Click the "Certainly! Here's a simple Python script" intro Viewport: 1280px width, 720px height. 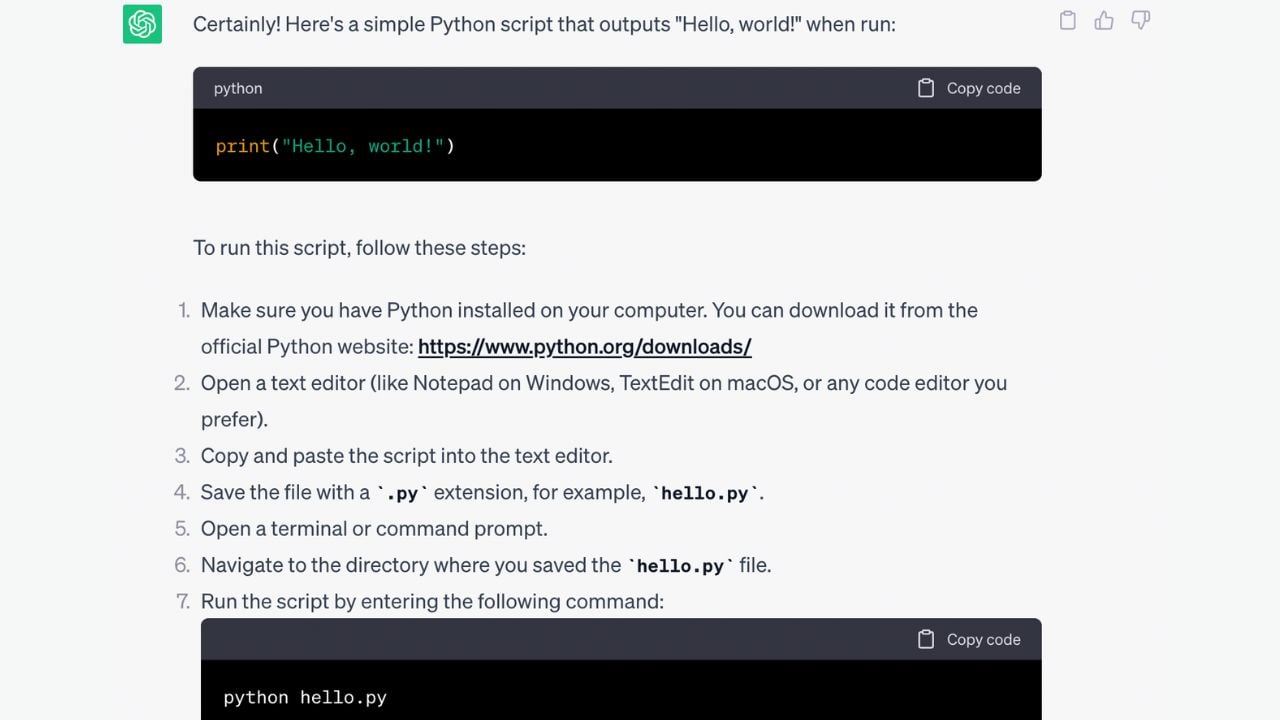(x=544, y=24)
